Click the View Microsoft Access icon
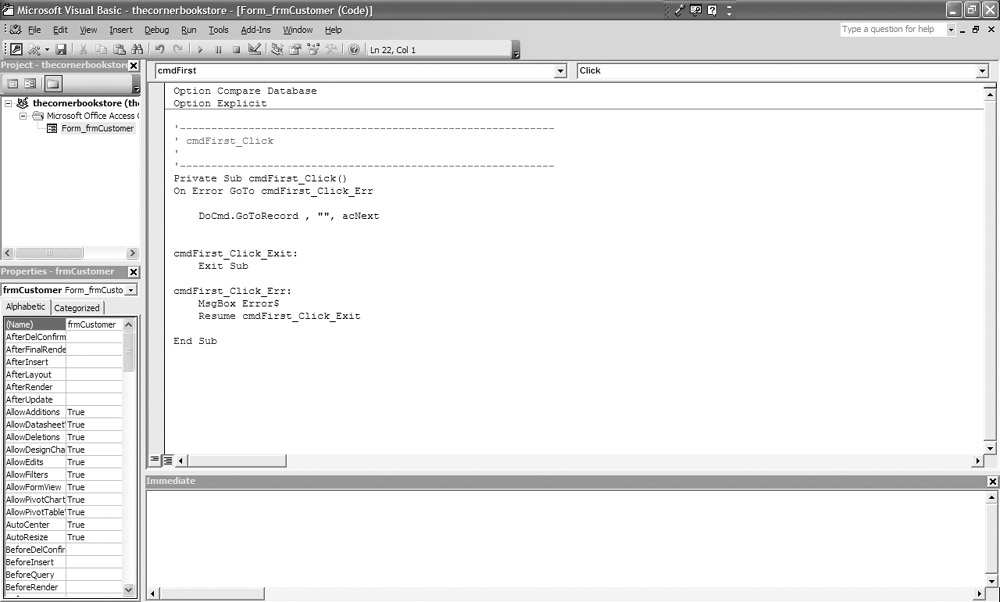Viewport: 1000px width, 602px height. 17,49
